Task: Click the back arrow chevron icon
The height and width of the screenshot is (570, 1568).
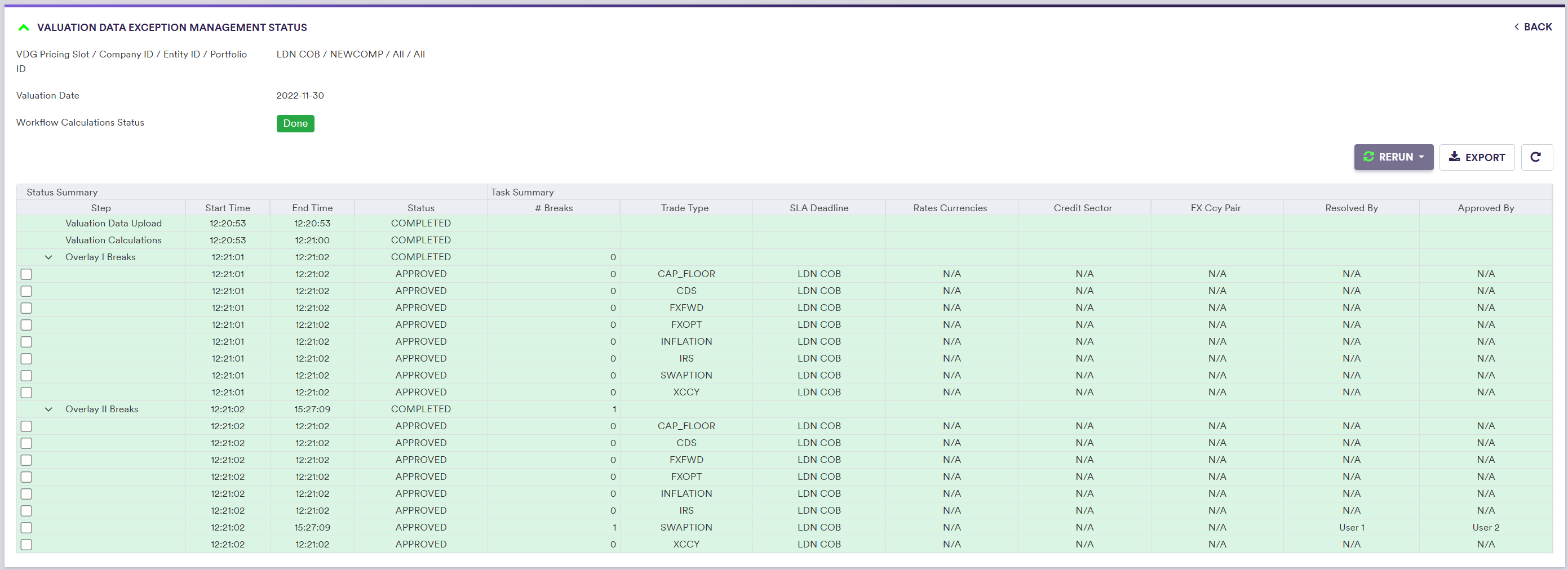Action: point(1516,27)
